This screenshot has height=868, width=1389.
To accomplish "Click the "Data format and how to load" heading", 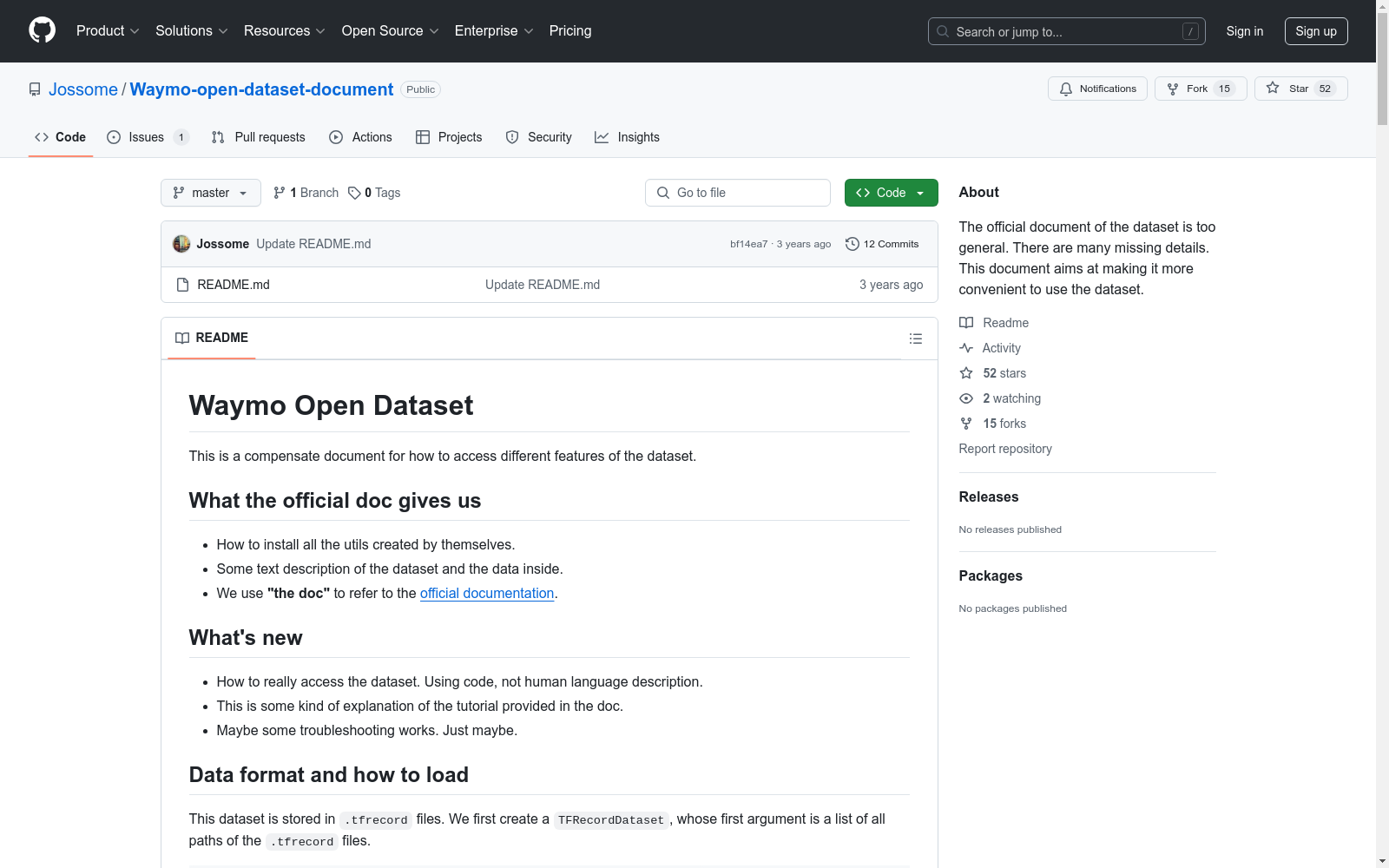I will coord(329,775).
